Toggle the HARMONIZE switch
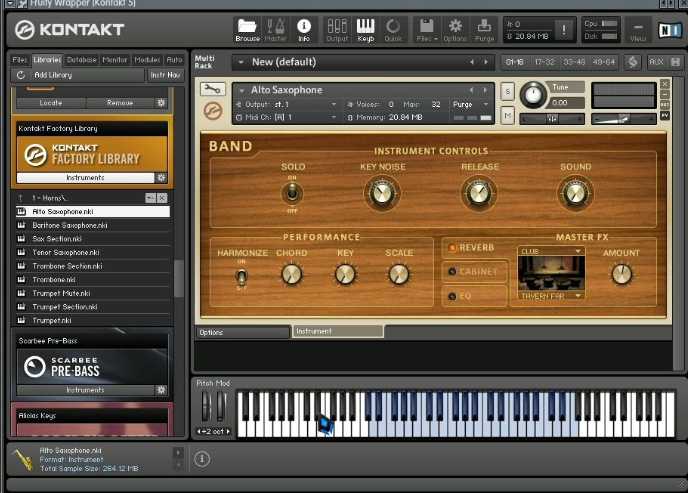This screenshot has width=688, height=493. [241, 277]
